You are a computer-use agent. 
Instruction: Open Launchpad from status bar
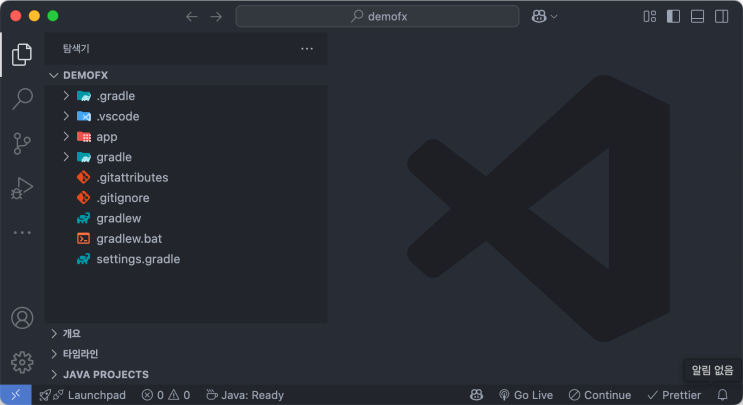click(82, 395)
